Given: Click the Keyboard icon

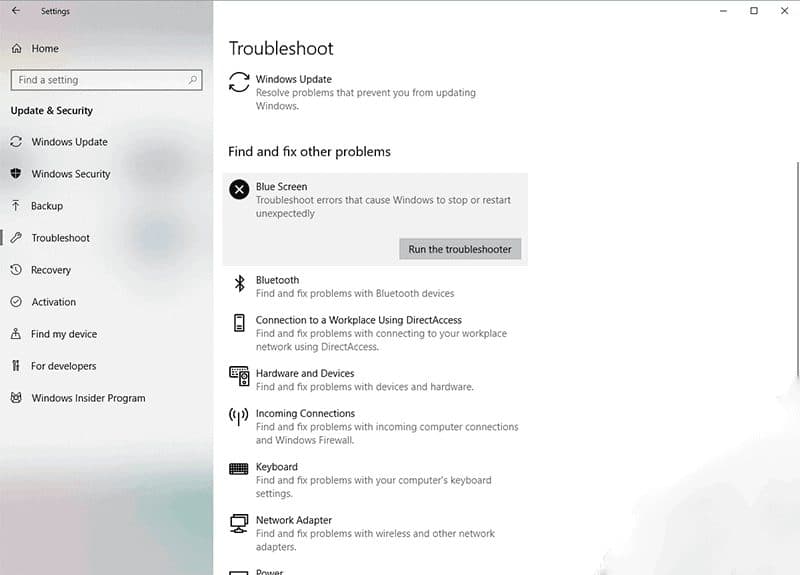Looking at the screenshot, I should pos(239,468).
